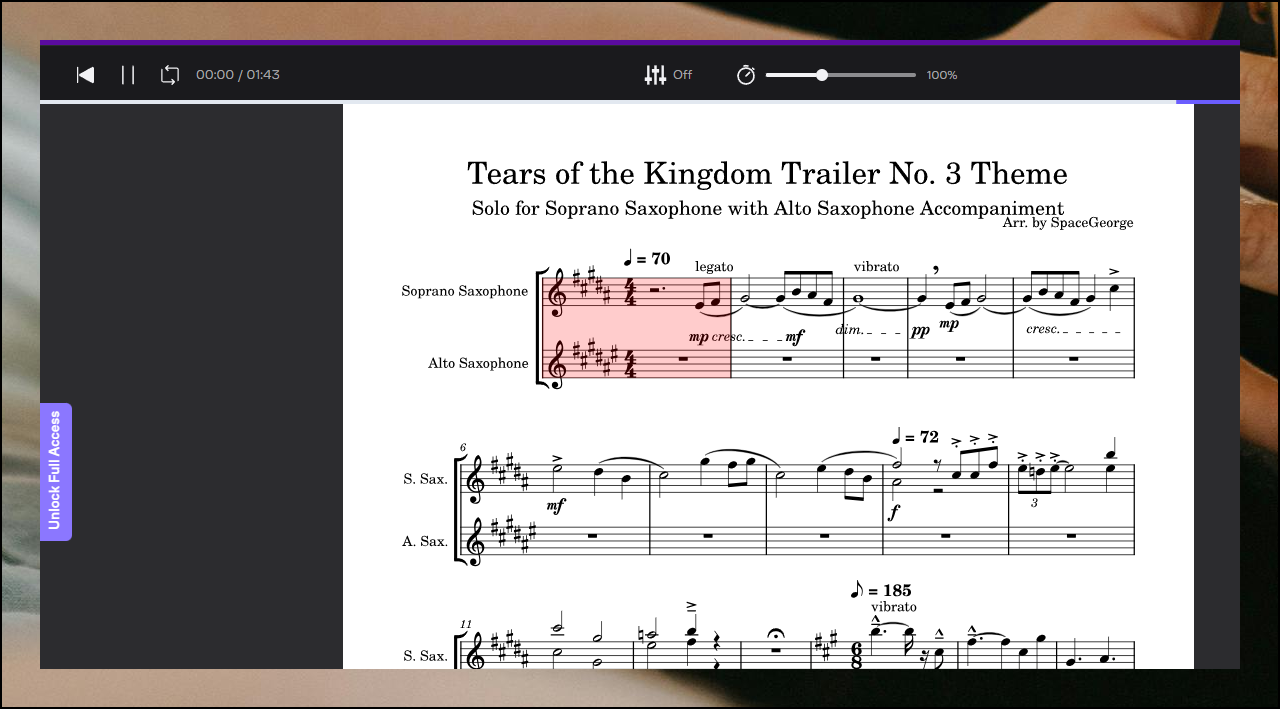Screen dimensions: 1280x709
Task: Adjust the tempo slider handle
Action: coord(822,75)
